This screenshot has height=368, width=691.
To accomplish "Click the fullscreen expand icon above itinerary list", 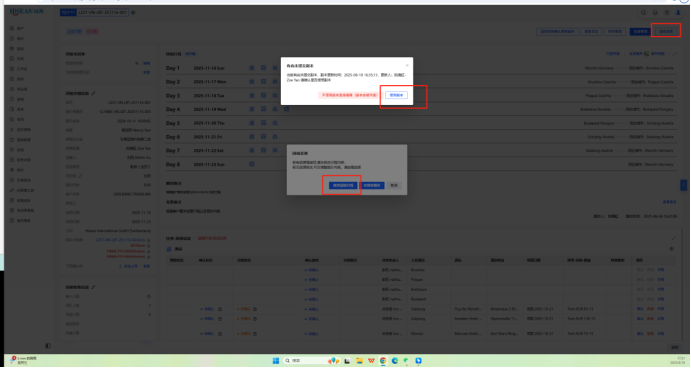I will (x=675, y=54).
